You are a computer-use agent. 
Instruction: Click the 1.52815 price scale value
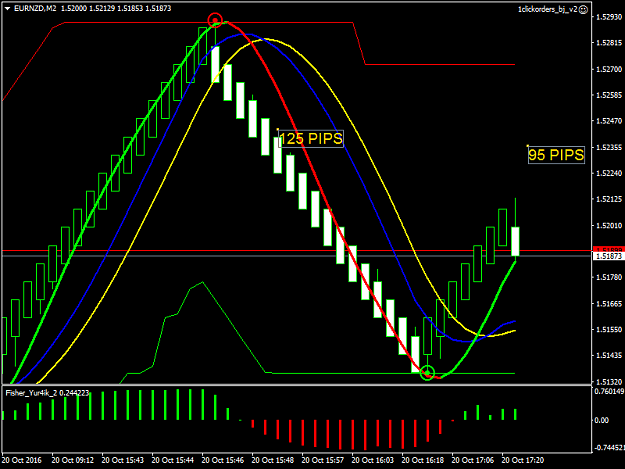click(609, 43)
